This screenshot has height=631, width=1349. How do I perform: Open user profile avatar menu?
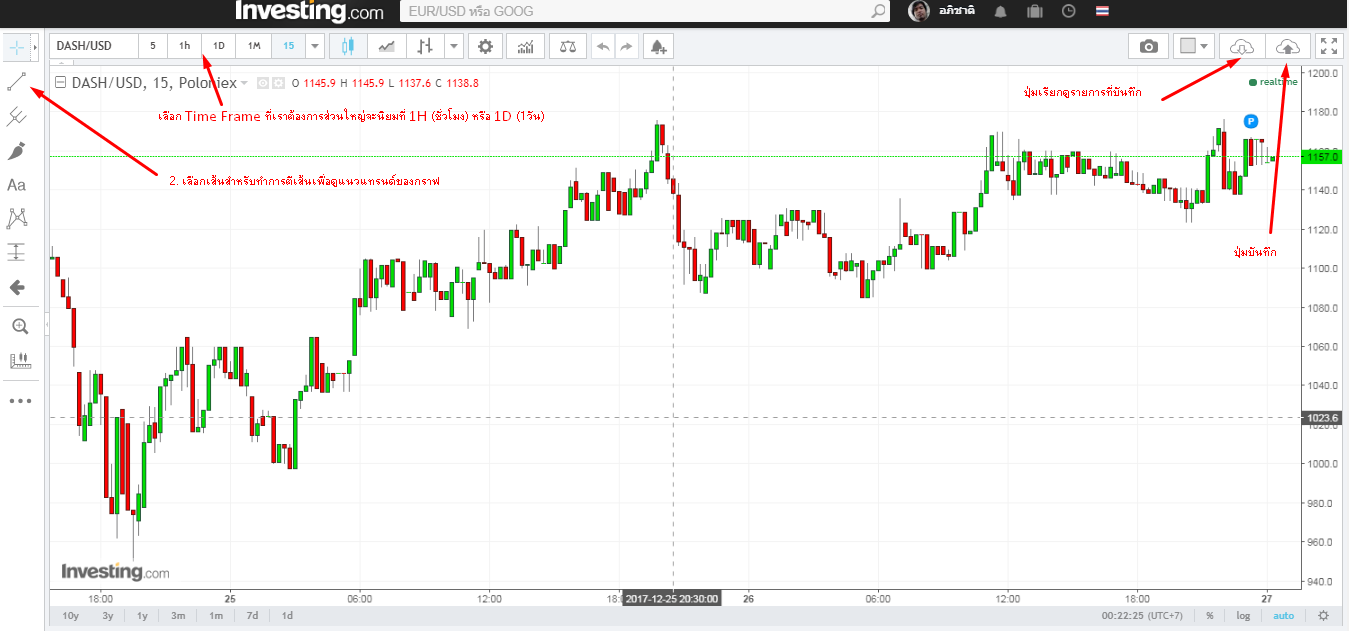point(918,11)
